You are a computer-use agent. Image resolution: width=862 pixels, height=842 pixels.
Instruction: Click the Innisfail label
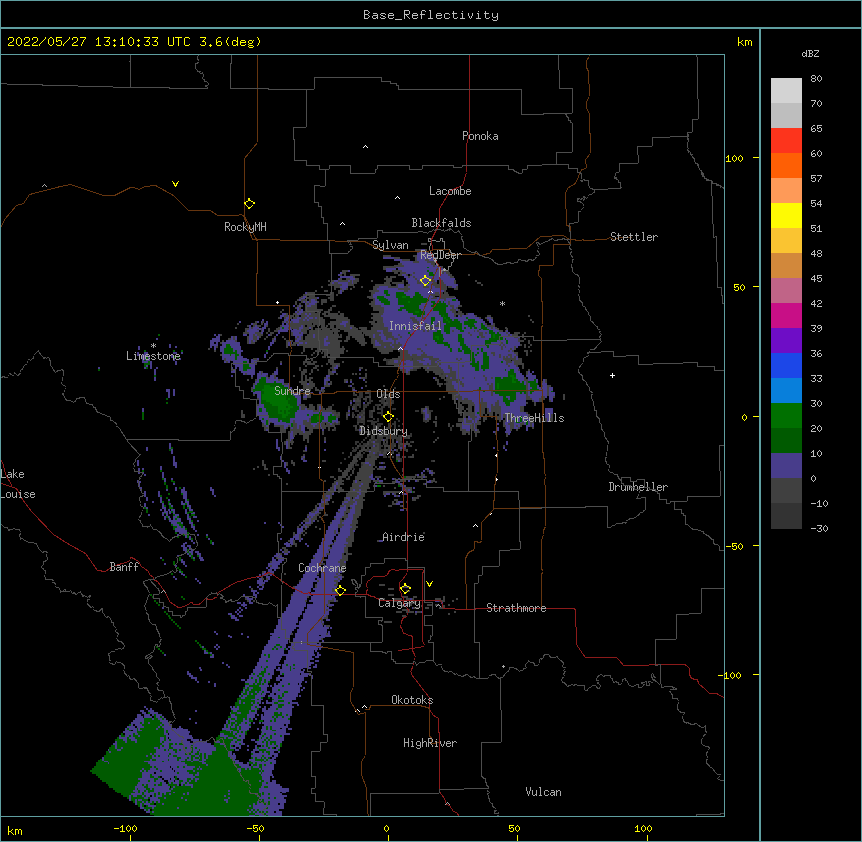click(x=415, y=326)
